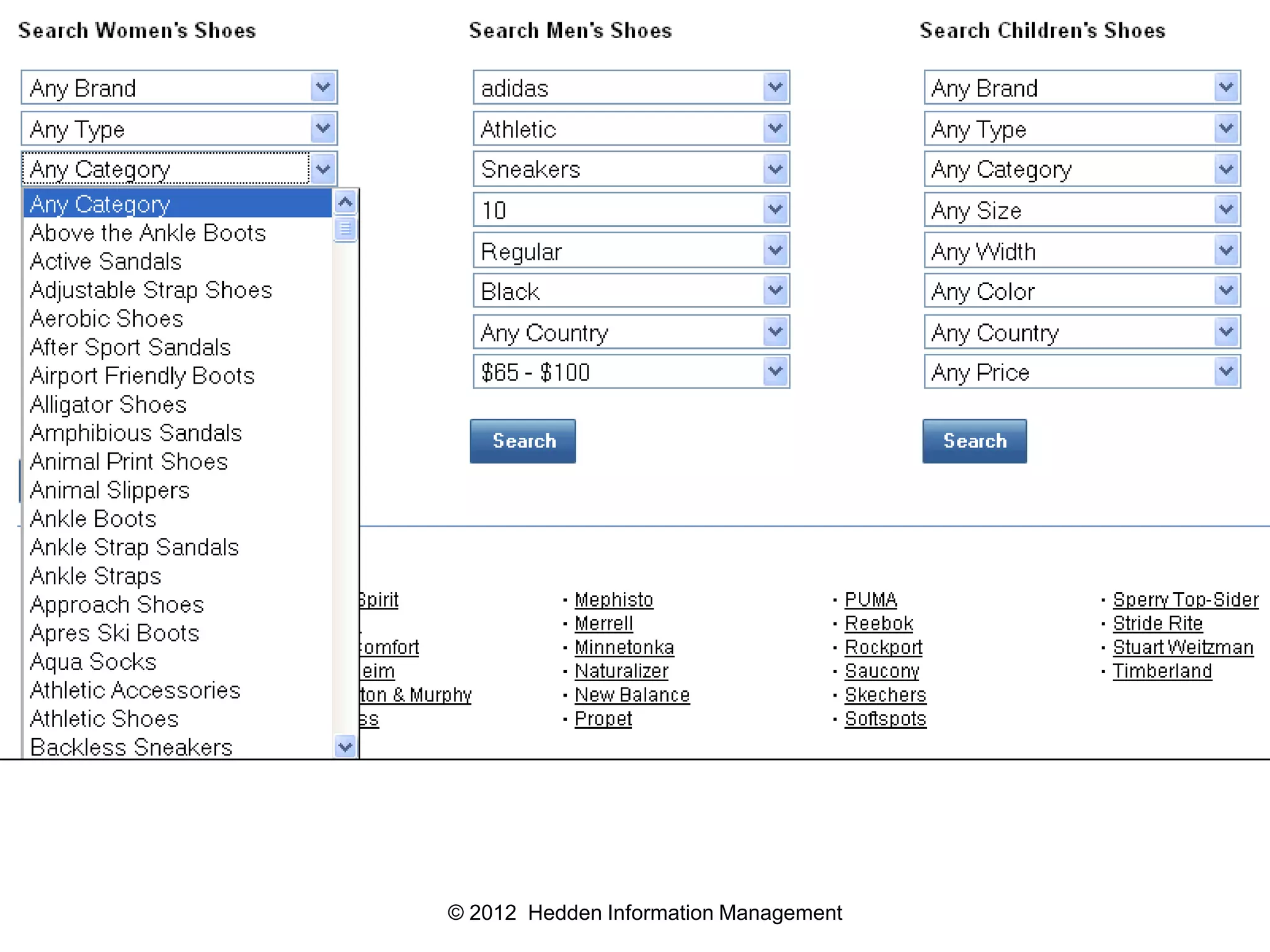The image size is (1270, 952).
Task: Open the Merrell brand link
Action: pos(603,624)
